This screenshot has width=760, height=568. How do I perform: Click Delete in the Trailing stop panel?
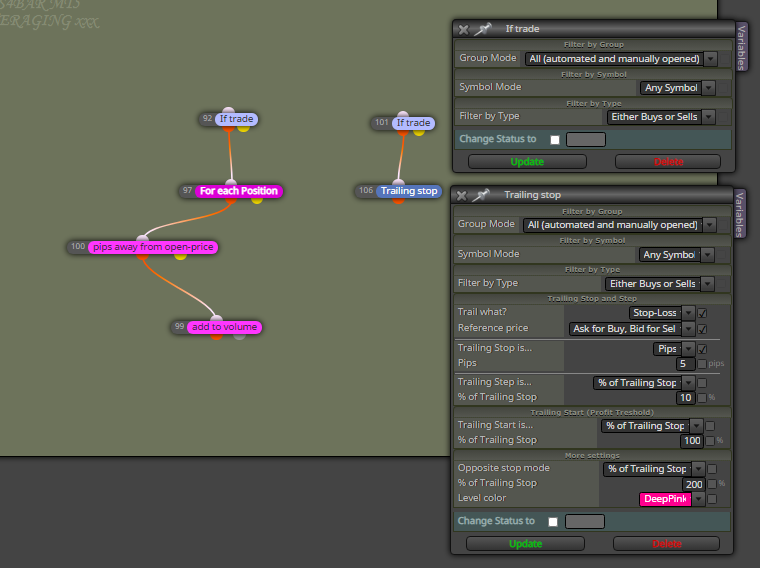666,544
